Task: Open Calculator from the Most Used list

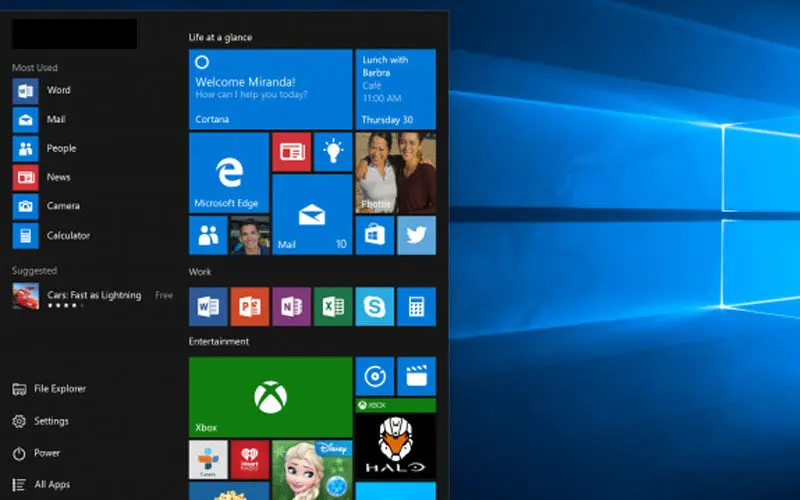Action: 52,236
